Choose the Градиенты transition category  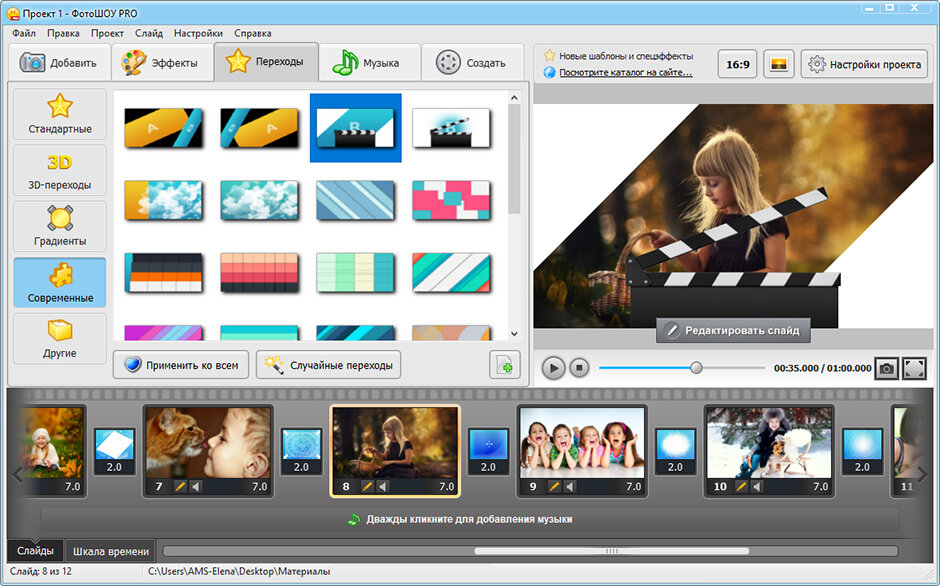pyautogui.click(x=60, y=227)
